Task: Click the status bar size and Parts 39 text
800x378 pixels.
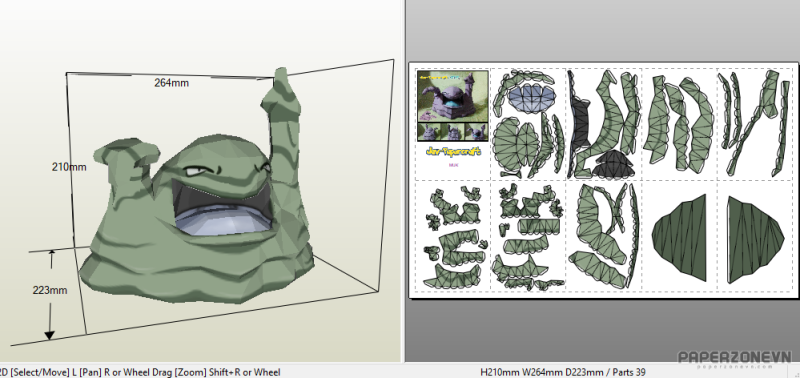Action: tap(563, 372)
